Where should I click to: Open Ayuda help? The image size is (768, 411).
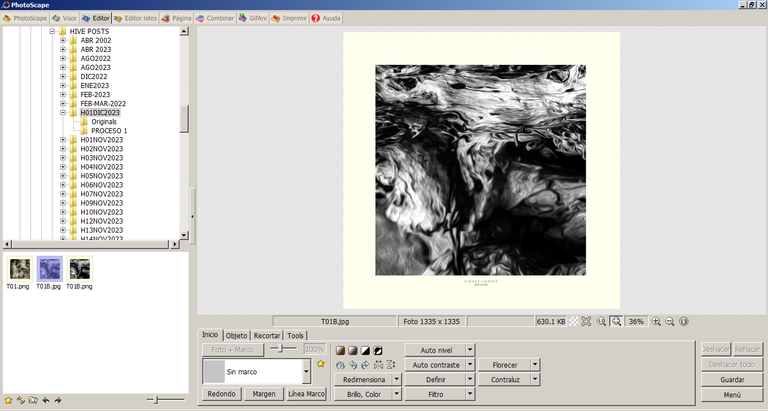(x=326, y=18)
